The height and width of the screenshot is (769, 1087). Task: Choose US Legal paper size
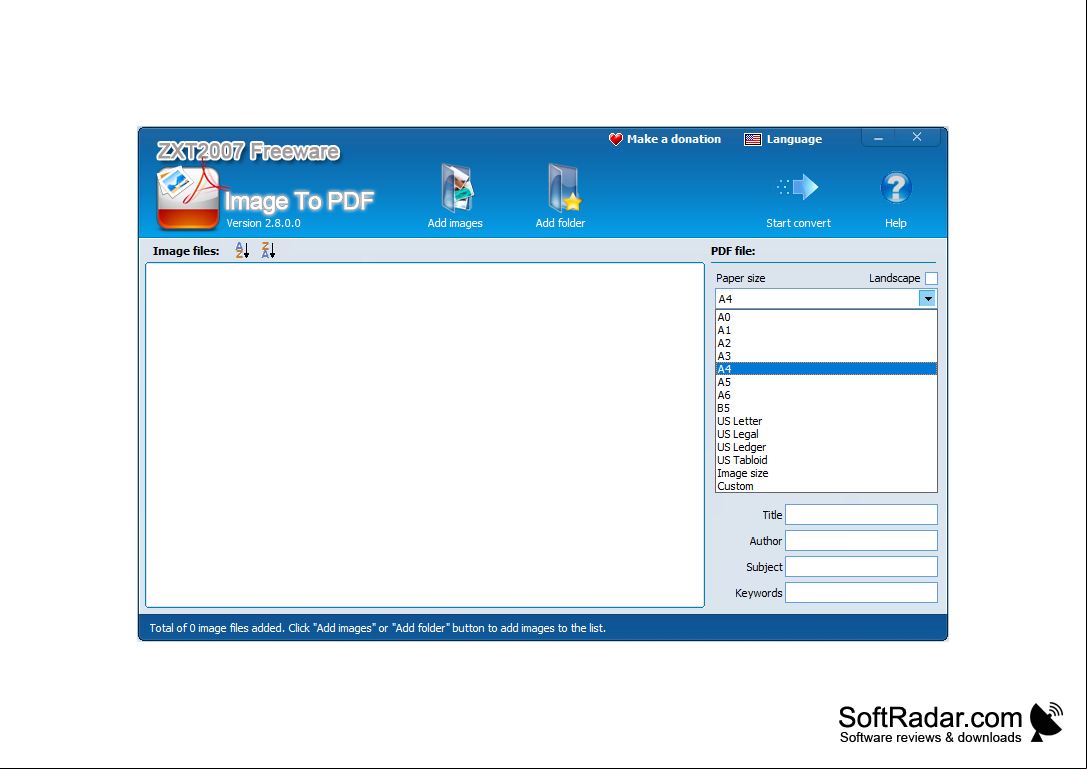[x=826, y=434]
